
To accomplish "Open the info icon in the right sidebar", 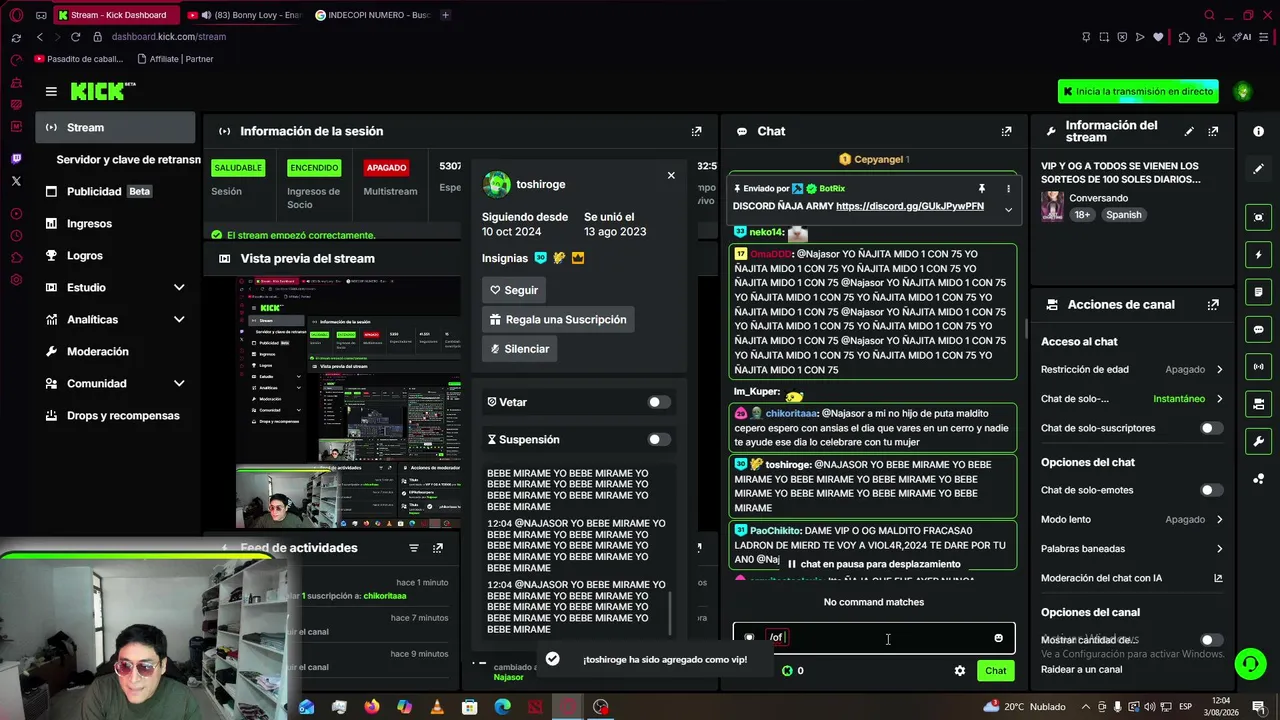I will tap(1258, 132).
